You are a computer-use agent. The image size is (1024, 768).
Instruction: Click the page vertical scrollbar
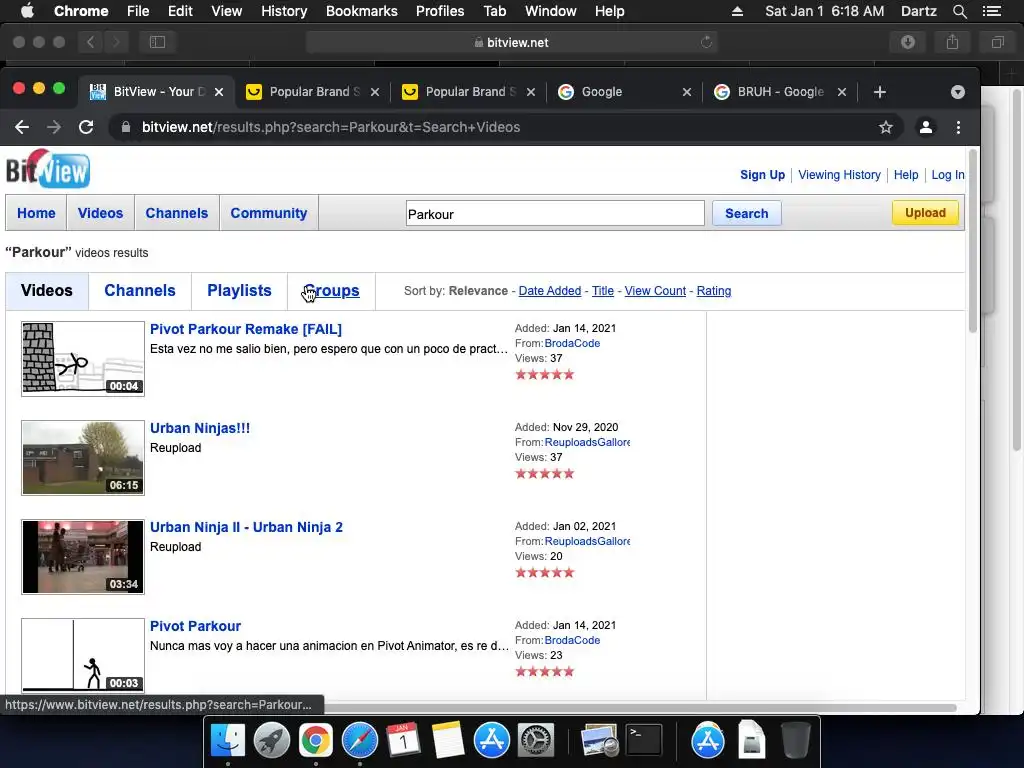pos(972,242)
